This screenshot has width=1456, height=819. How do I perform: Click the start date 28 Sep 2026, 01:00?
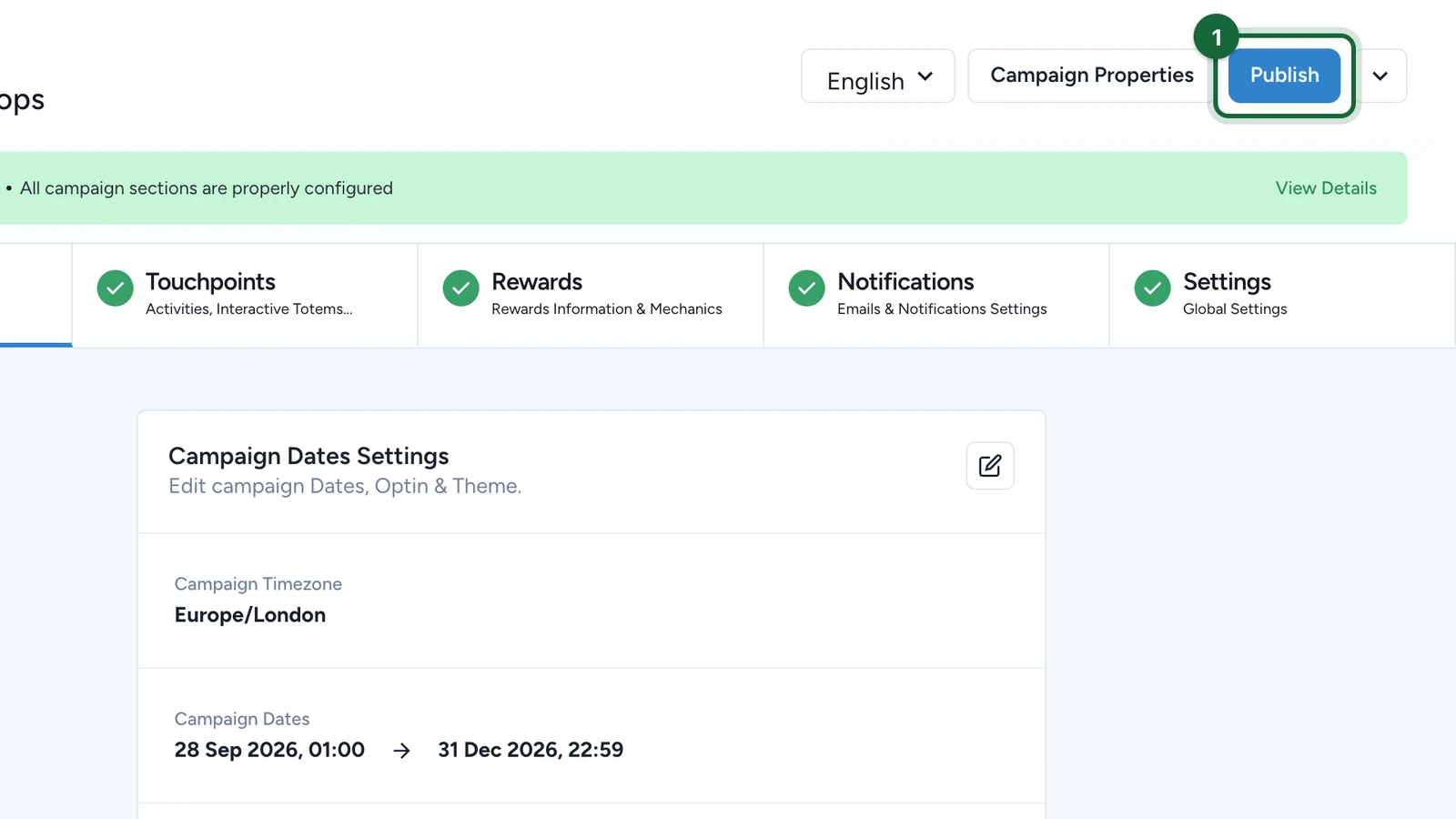(269, 750)
